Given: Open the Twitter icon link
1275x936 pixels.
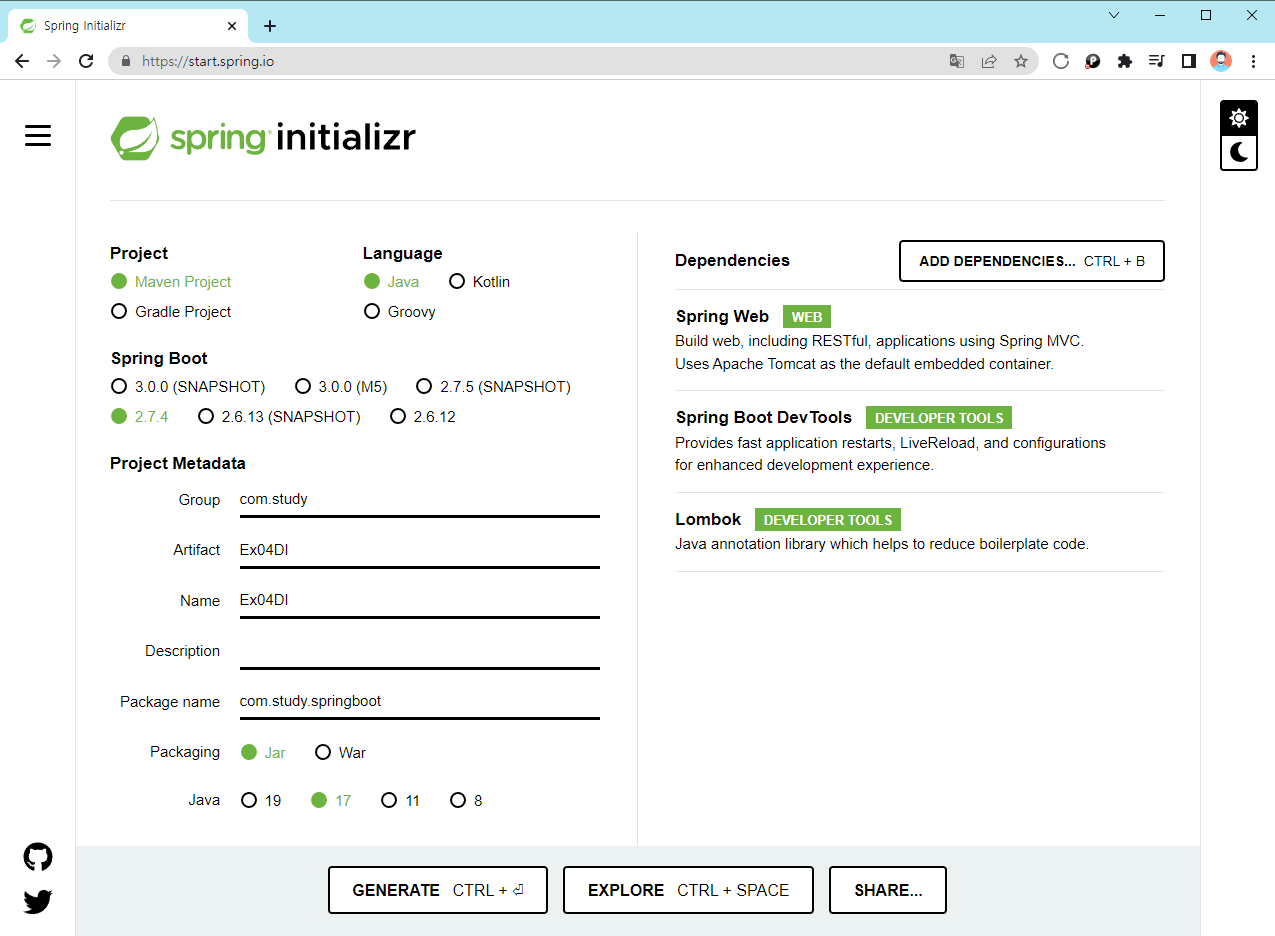Looking at the screenshot, I should click(x=38, y=902).
